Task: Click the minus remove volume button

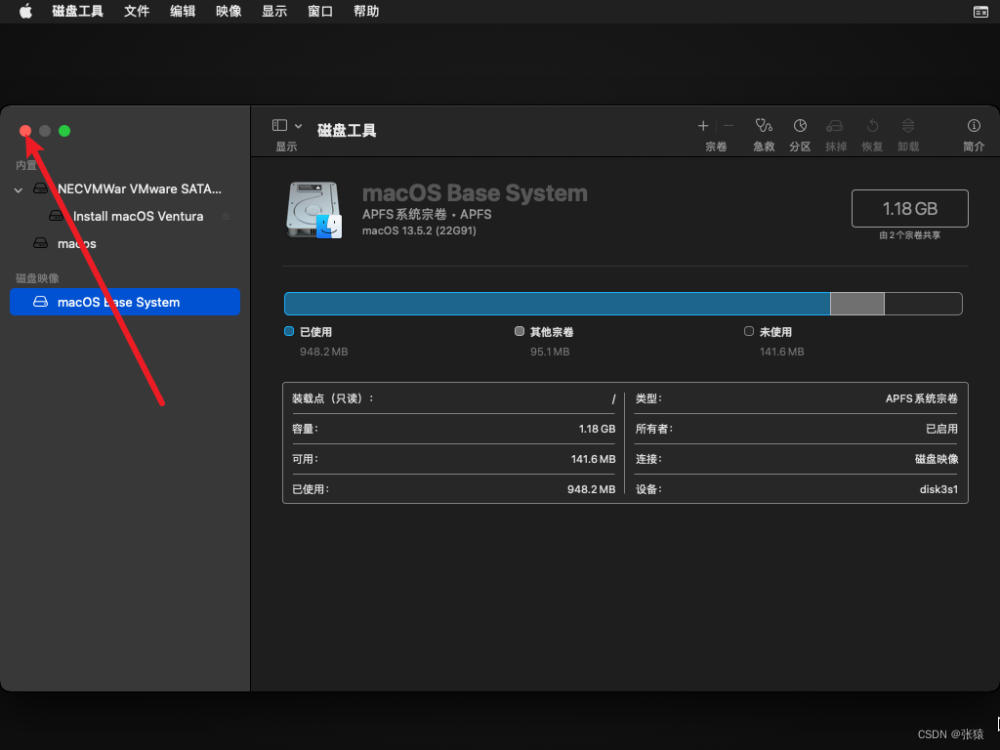Action: 728,126
